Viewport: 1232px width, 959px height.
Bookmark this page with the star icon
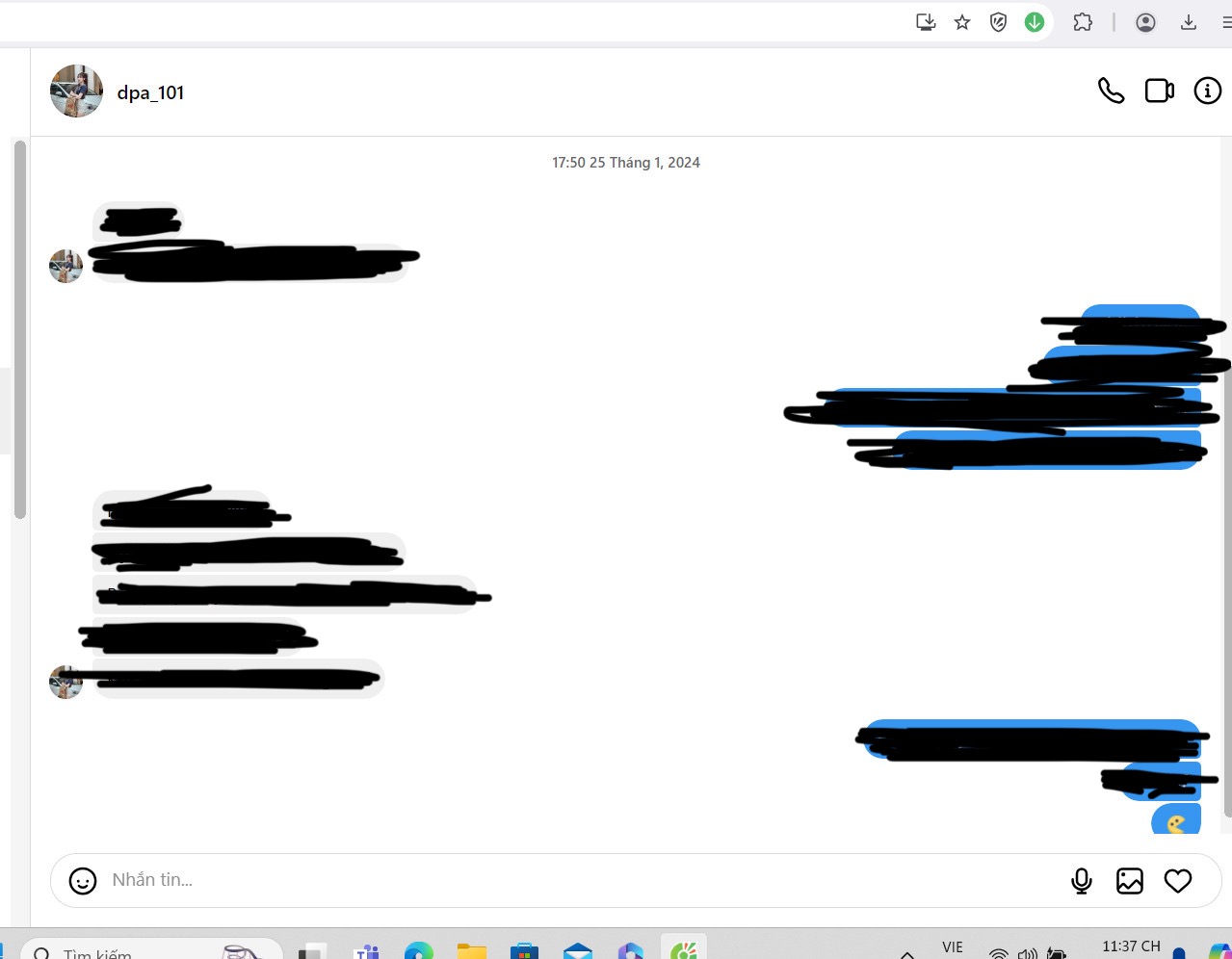[961, 22]
